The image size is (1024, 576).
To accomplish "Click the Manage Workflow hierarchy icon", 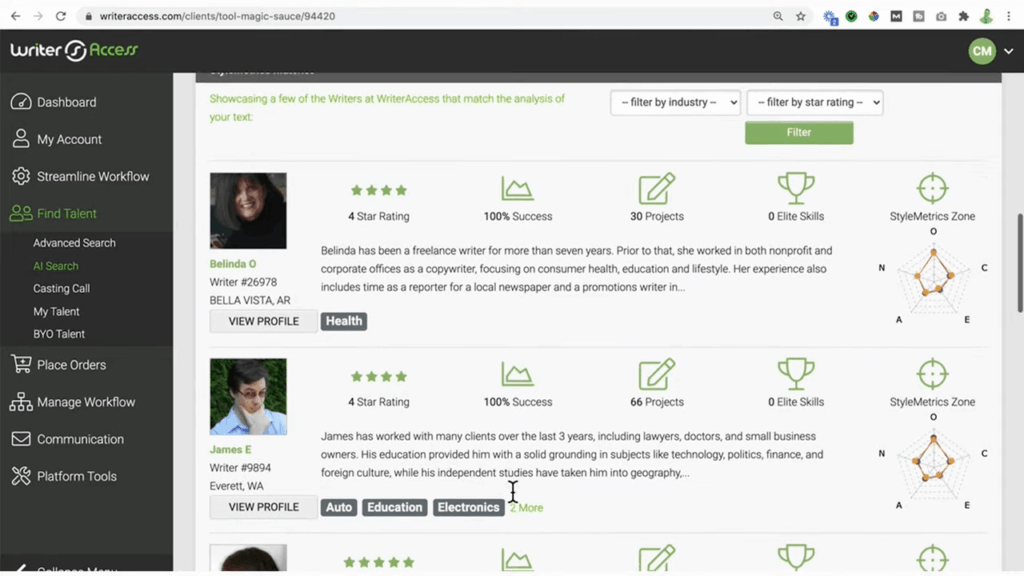I will (21, 402).
